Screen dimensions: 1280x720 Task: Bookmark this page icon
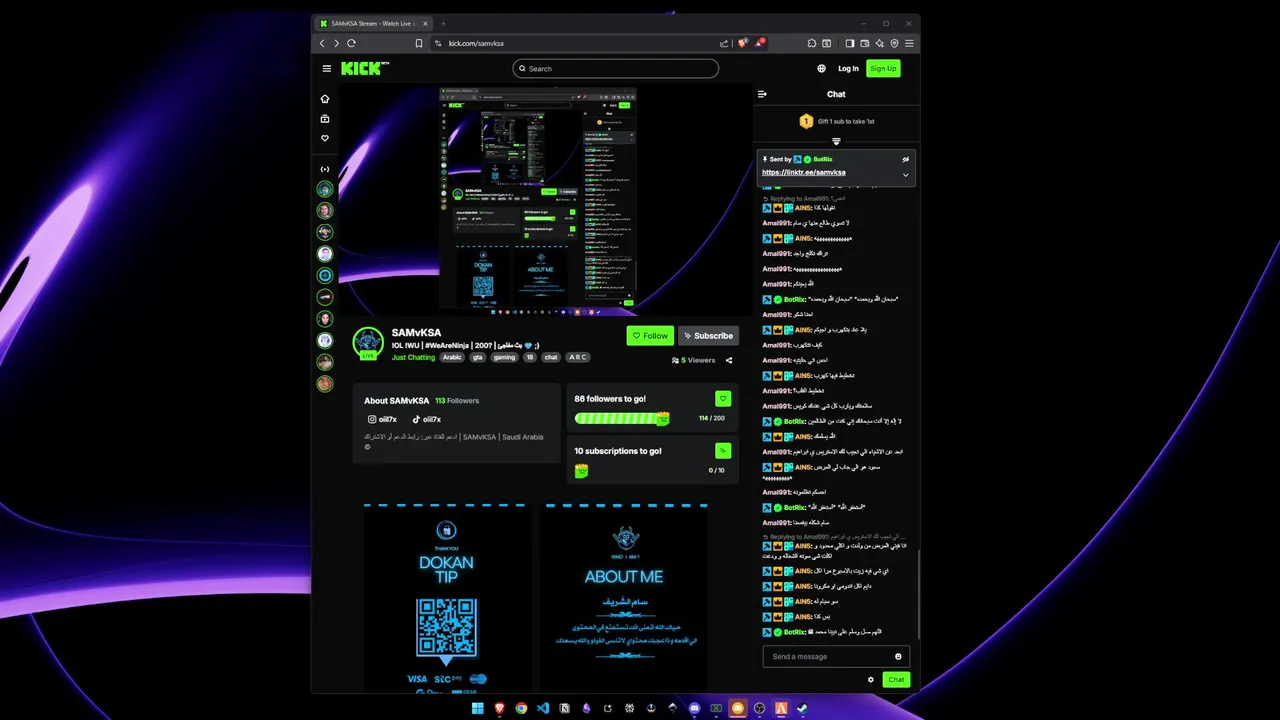coord(419,43)
